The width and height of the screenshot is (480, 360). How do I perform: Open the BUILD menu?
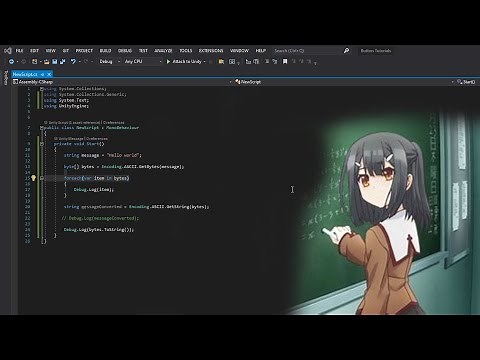105,51
